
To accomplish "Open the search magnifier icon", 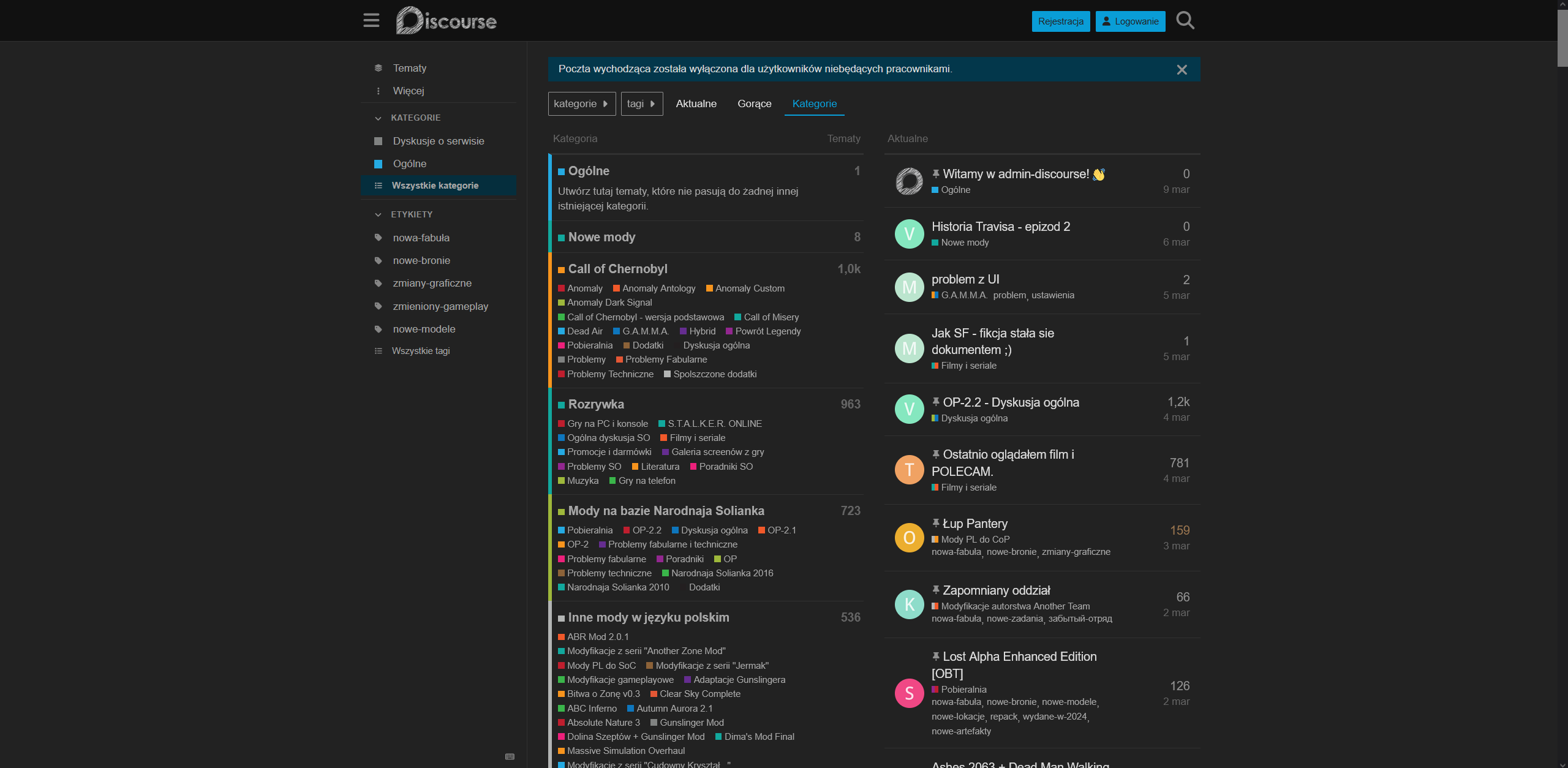I will [1185, 21].
